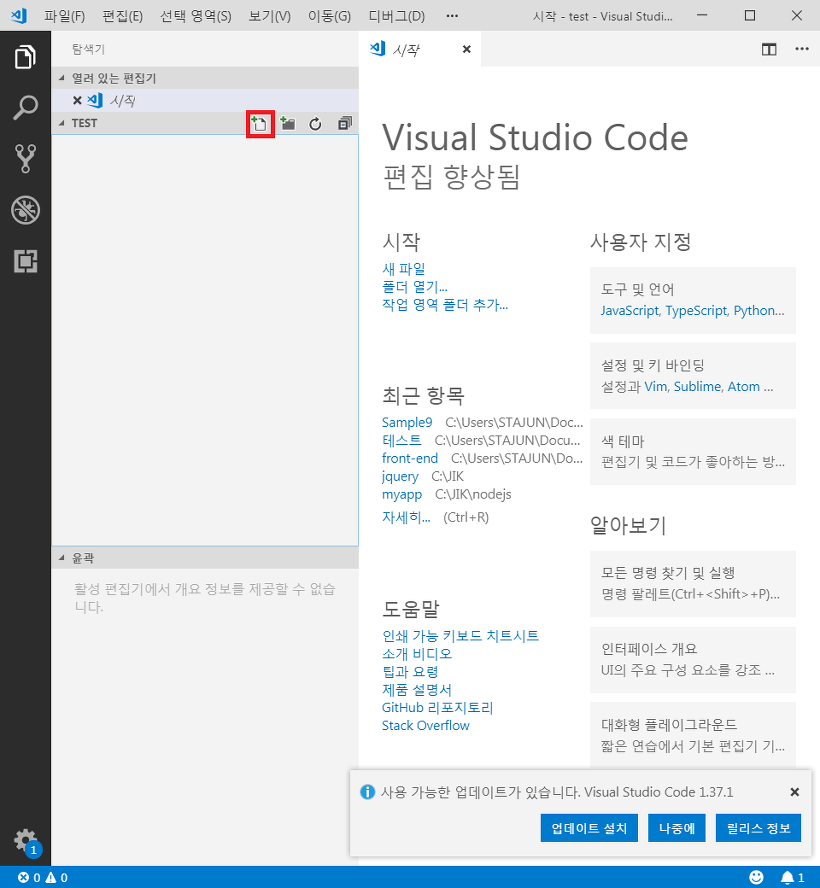Close the 시작 editor tab

point(467,49)
